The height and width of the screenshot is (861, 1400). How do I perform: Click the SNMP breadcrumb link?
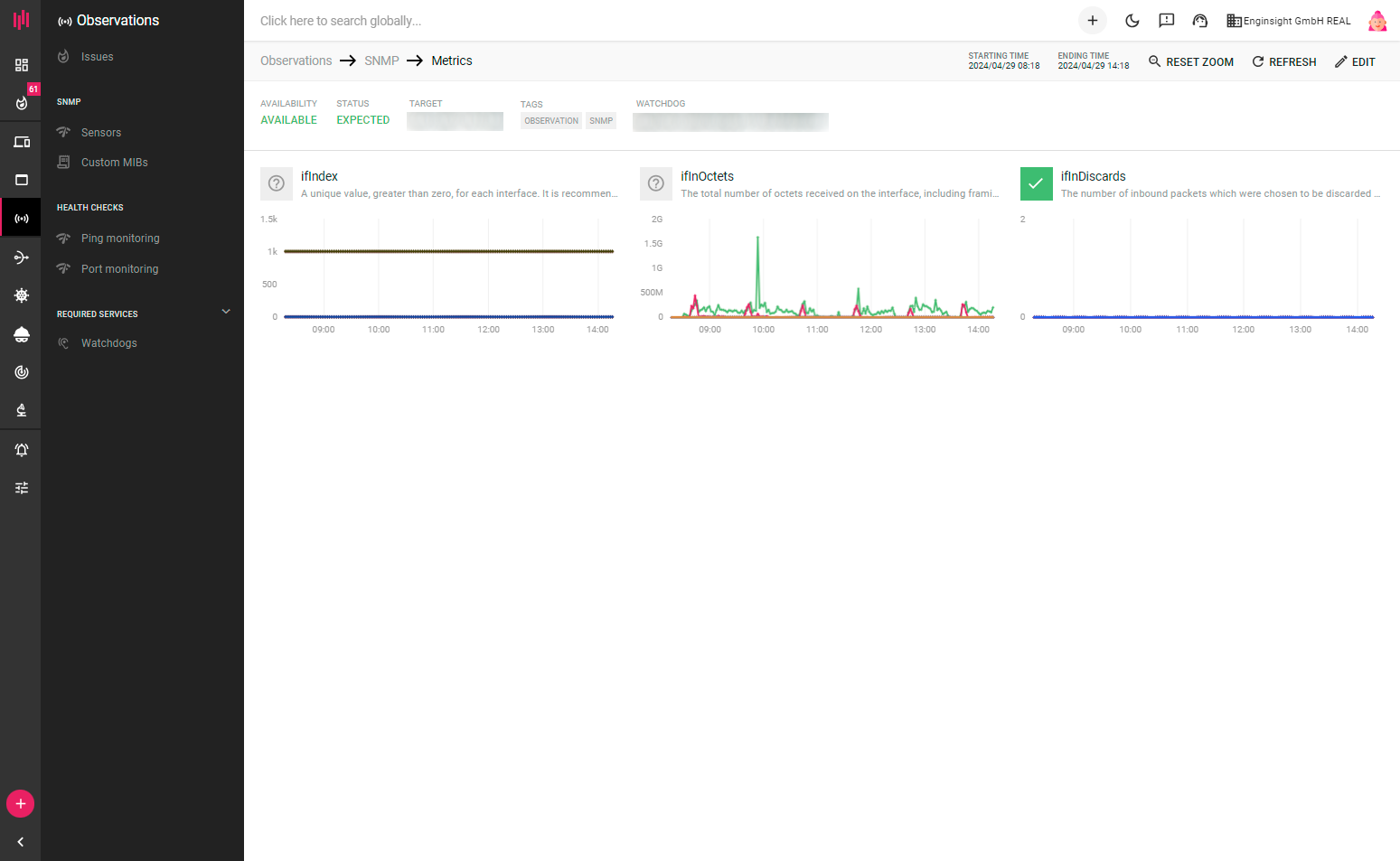pyautogui.click(x=381, y=61)
